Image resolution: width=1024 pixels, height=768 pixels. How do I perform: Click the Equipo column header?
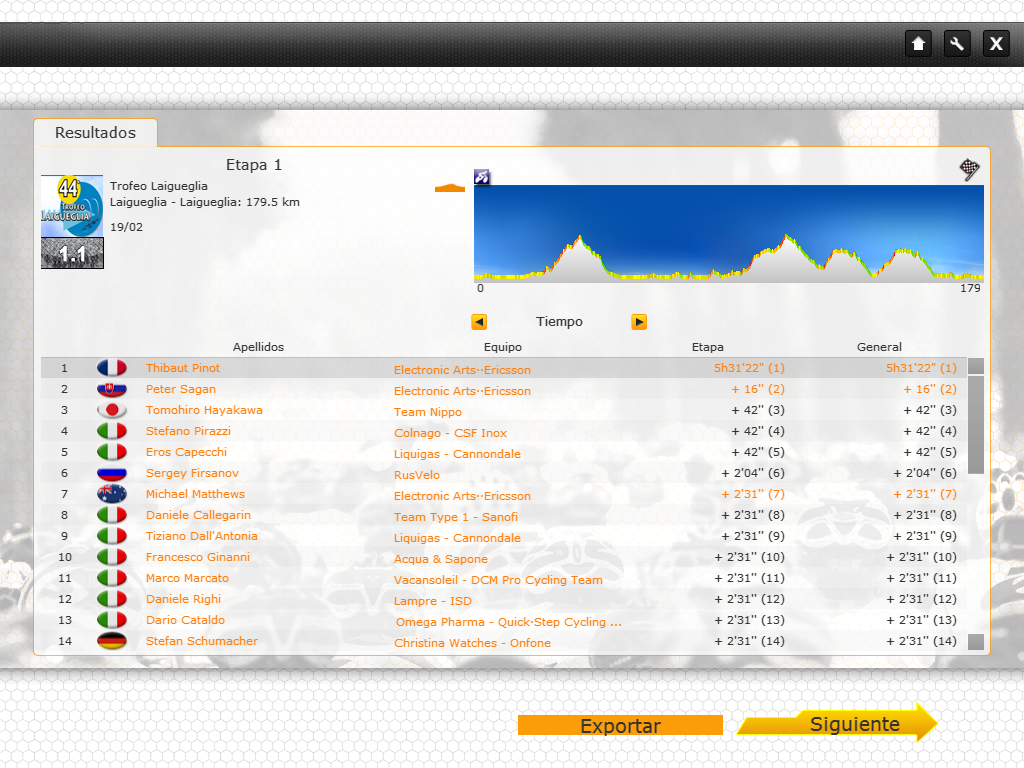point(503,347)
